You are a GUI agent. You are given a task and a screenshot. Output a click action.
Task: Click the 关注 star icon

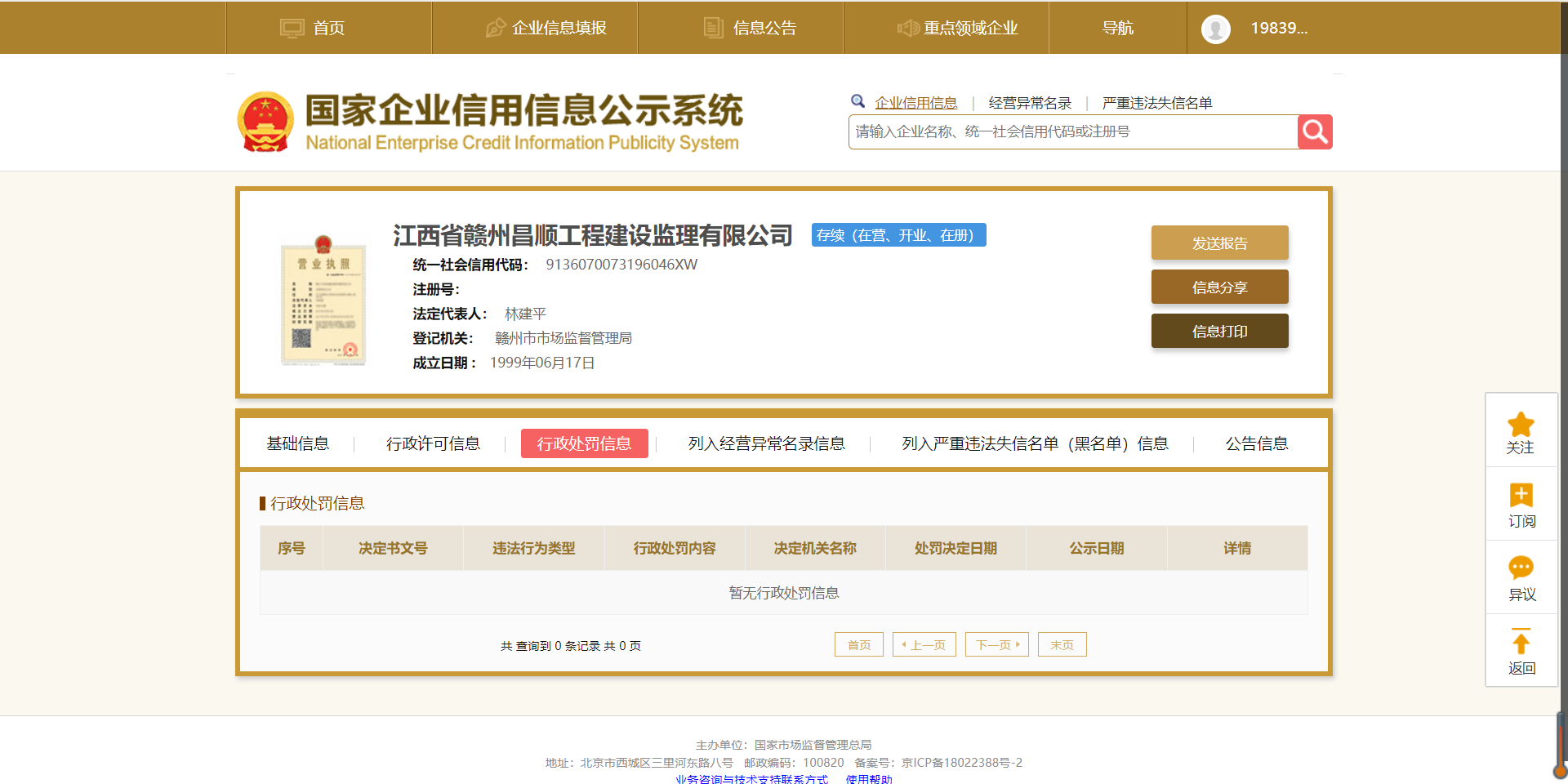(x=1521, y=425)
